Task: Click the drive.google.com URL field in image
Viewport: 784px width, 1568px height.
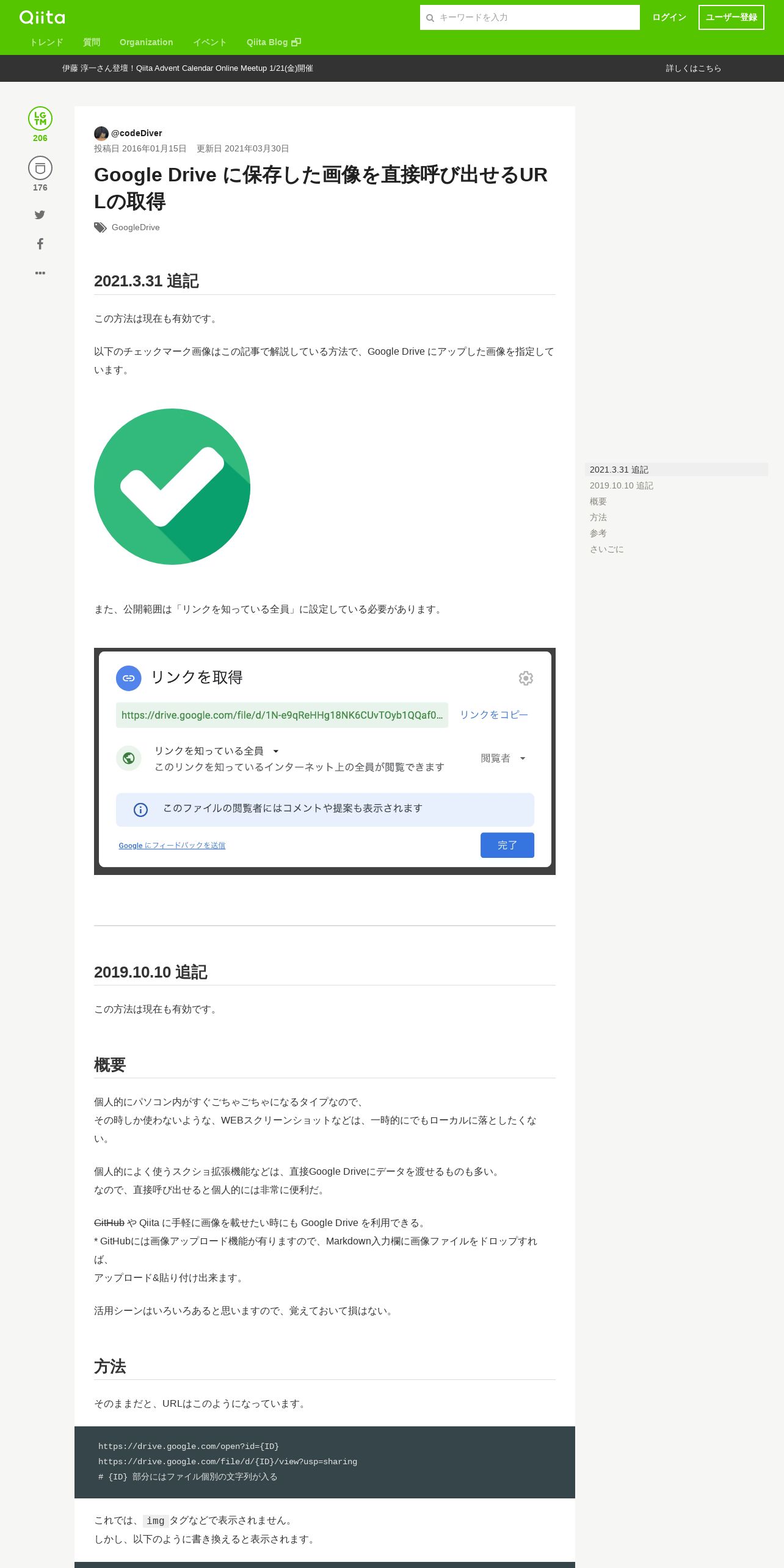Action: pos(282,715)
